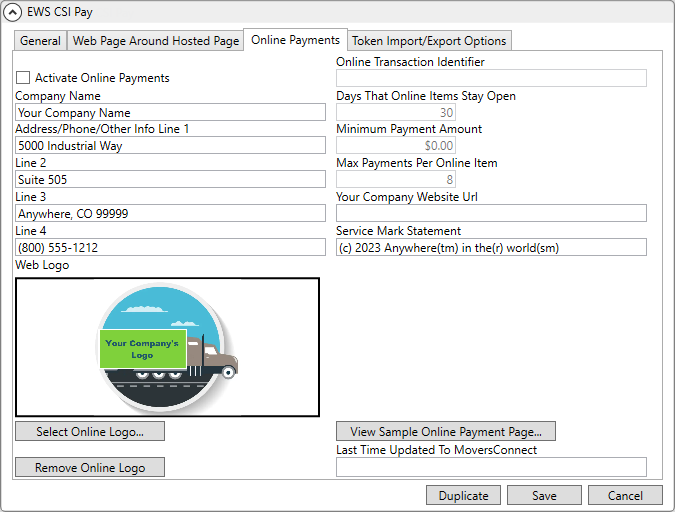Screen dimensions: 675x512
Task: Collapse the EWS CSI Pay section chevron
Action: coord(12,12)
